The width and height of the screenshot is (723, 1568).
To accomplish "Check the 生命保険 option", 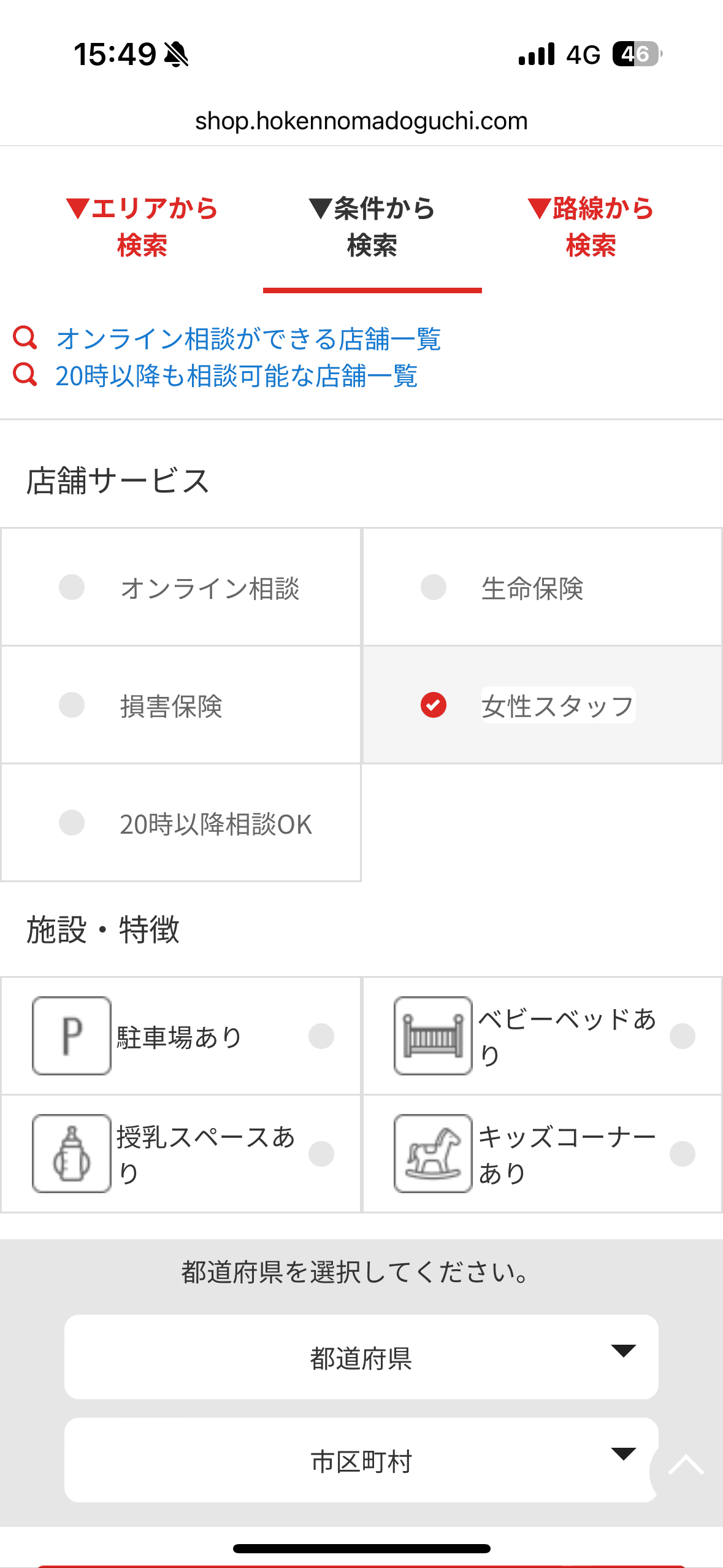I will (x=434, y=587).
